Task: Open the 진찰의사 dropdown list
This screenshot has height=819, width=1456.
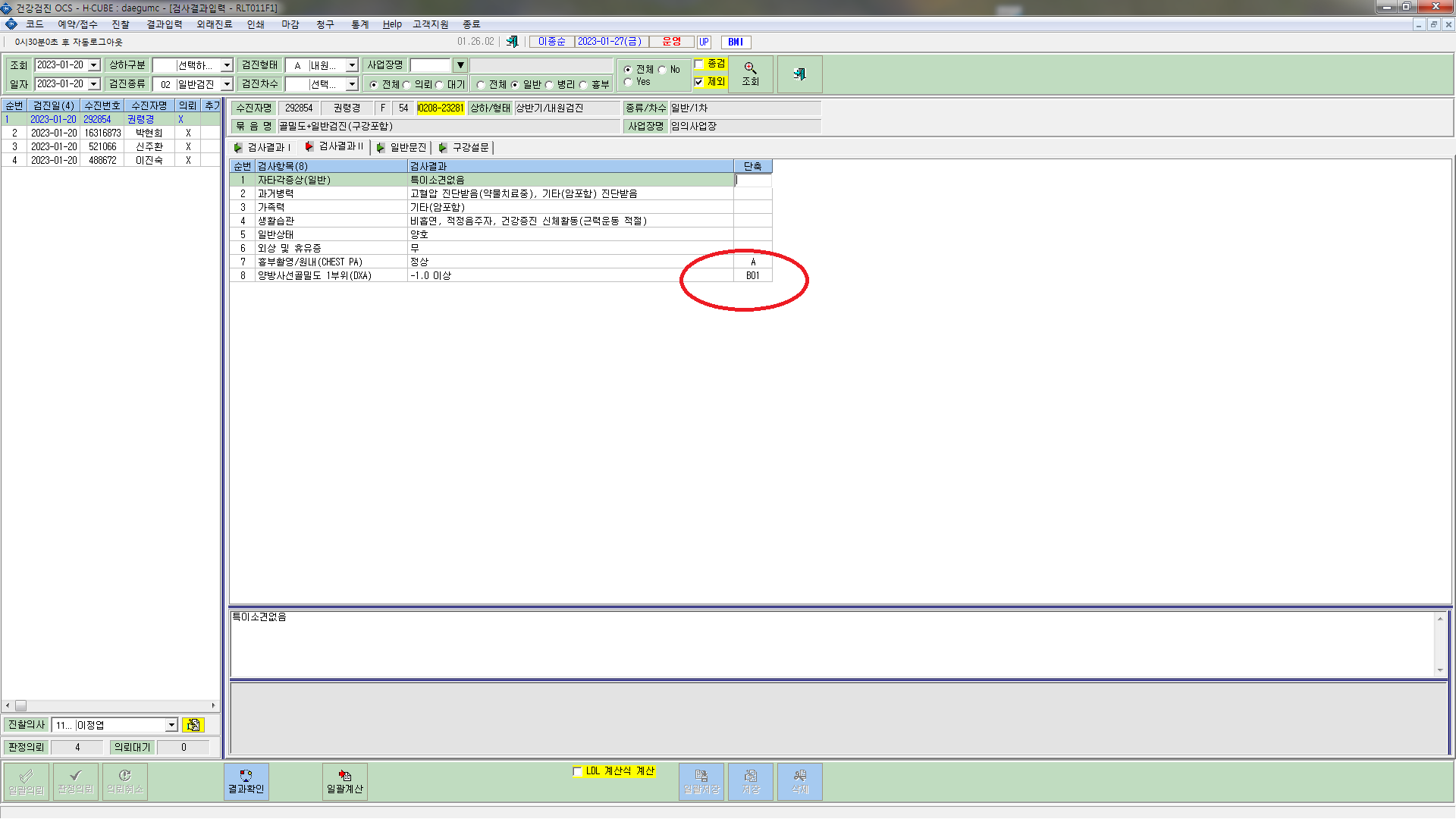Action: tap(171, 725)
